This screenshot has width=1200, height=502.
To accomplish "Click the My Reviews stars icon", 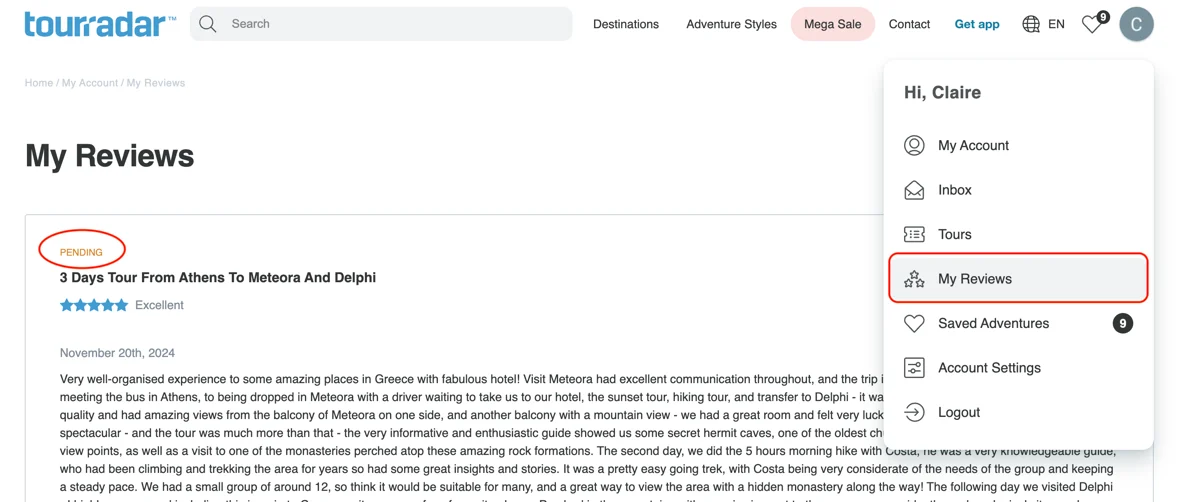I will tap(914, 279).
